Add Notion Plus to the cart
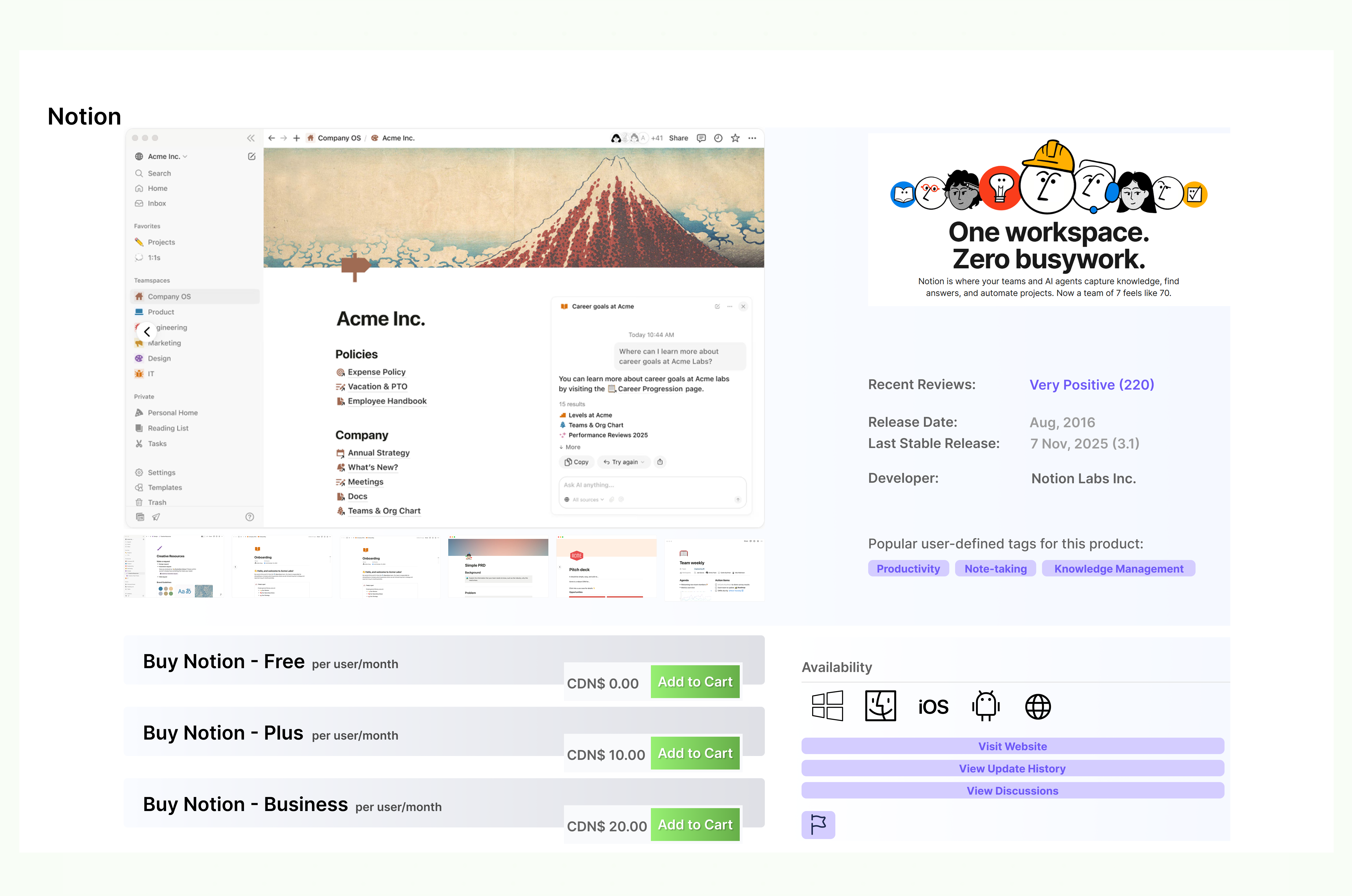1352x896 pixels. tap(695, 753)
